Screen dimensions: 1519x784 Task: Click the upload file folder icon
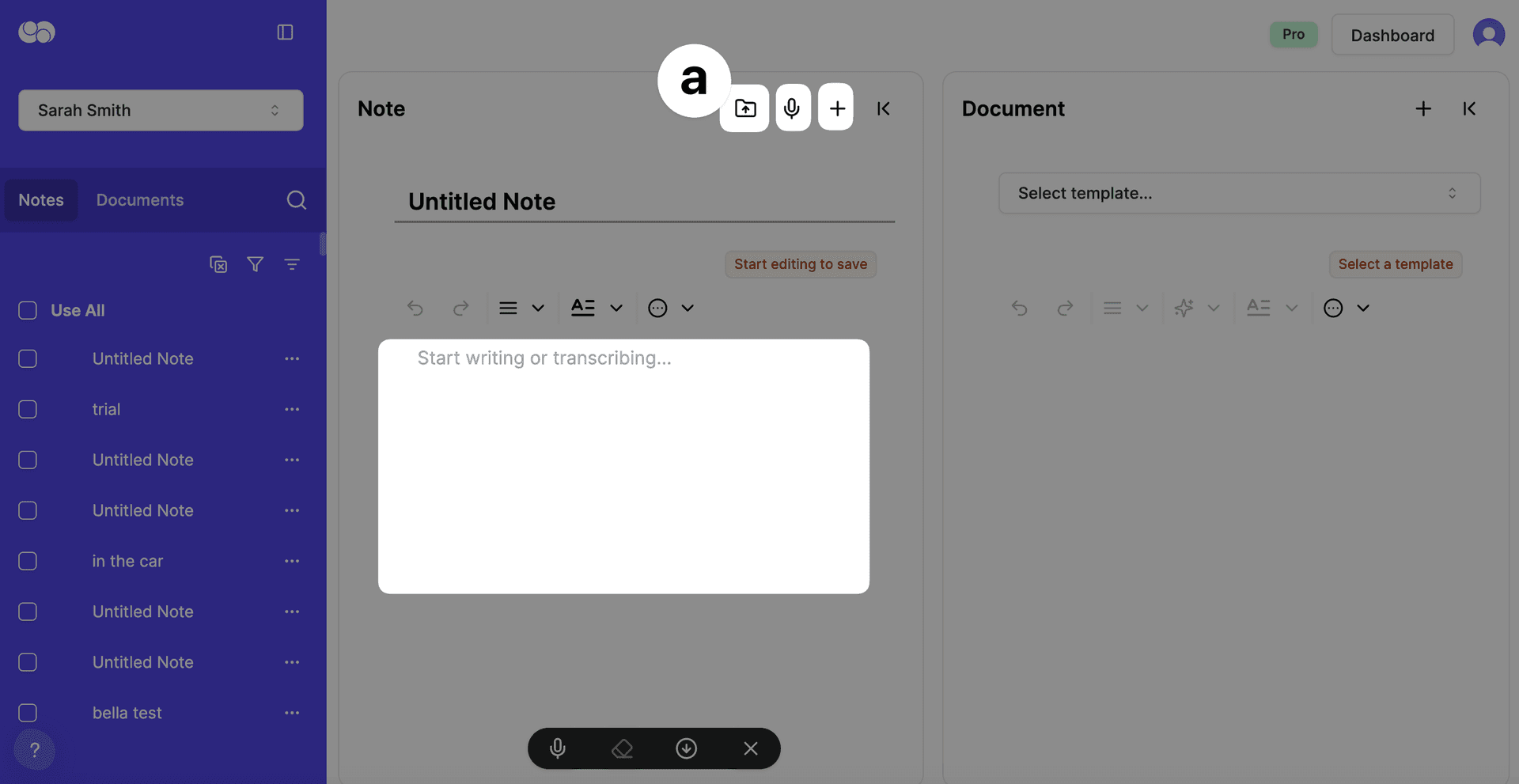coord(744,108)
